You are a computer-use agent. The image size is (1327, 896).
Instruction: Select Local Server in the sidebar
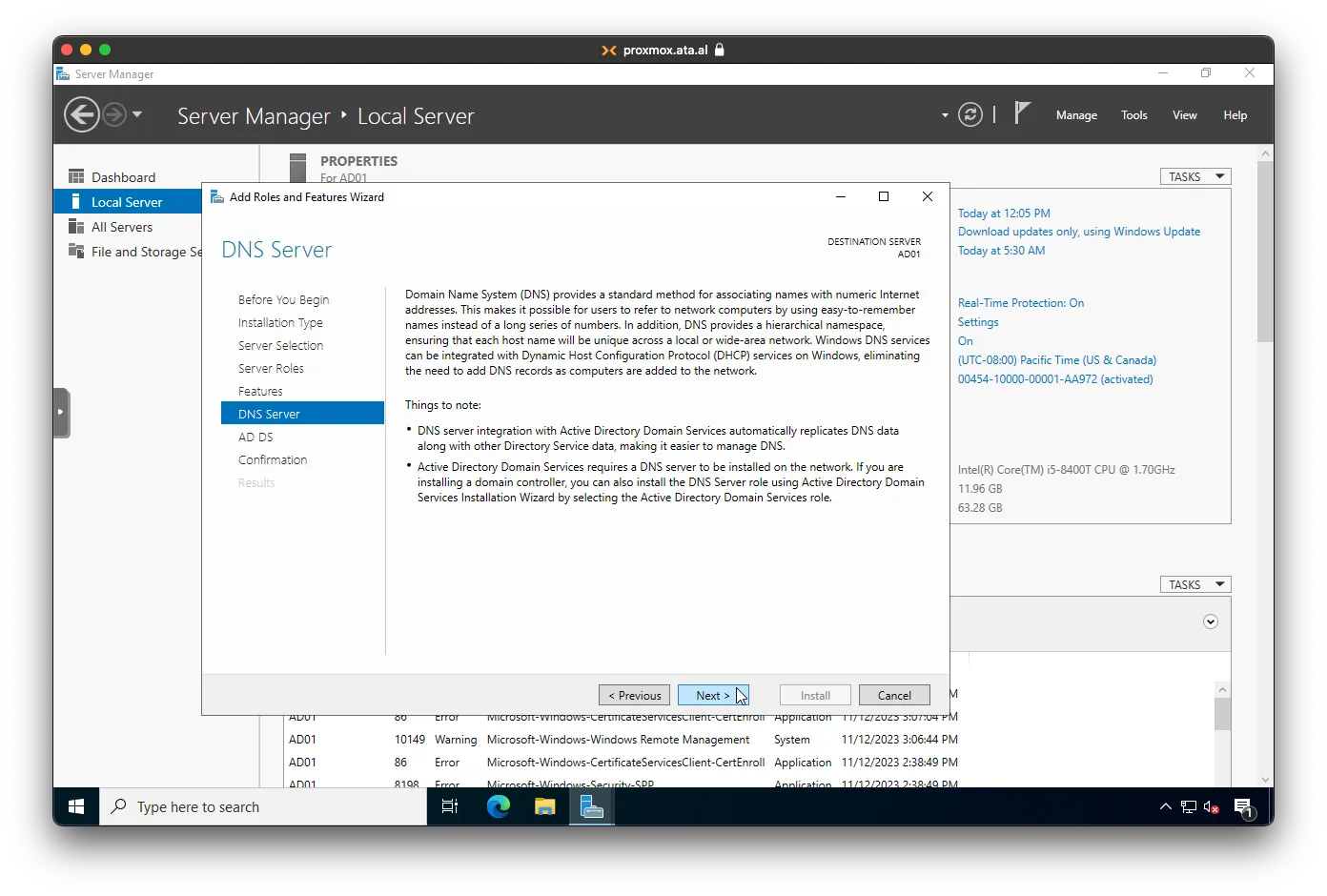[128, 202]
